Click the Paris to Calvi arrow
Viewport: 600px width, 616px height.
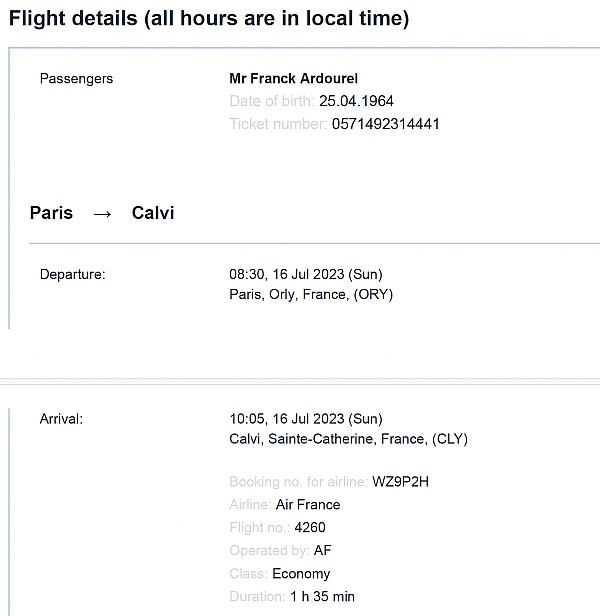[103, 214]
